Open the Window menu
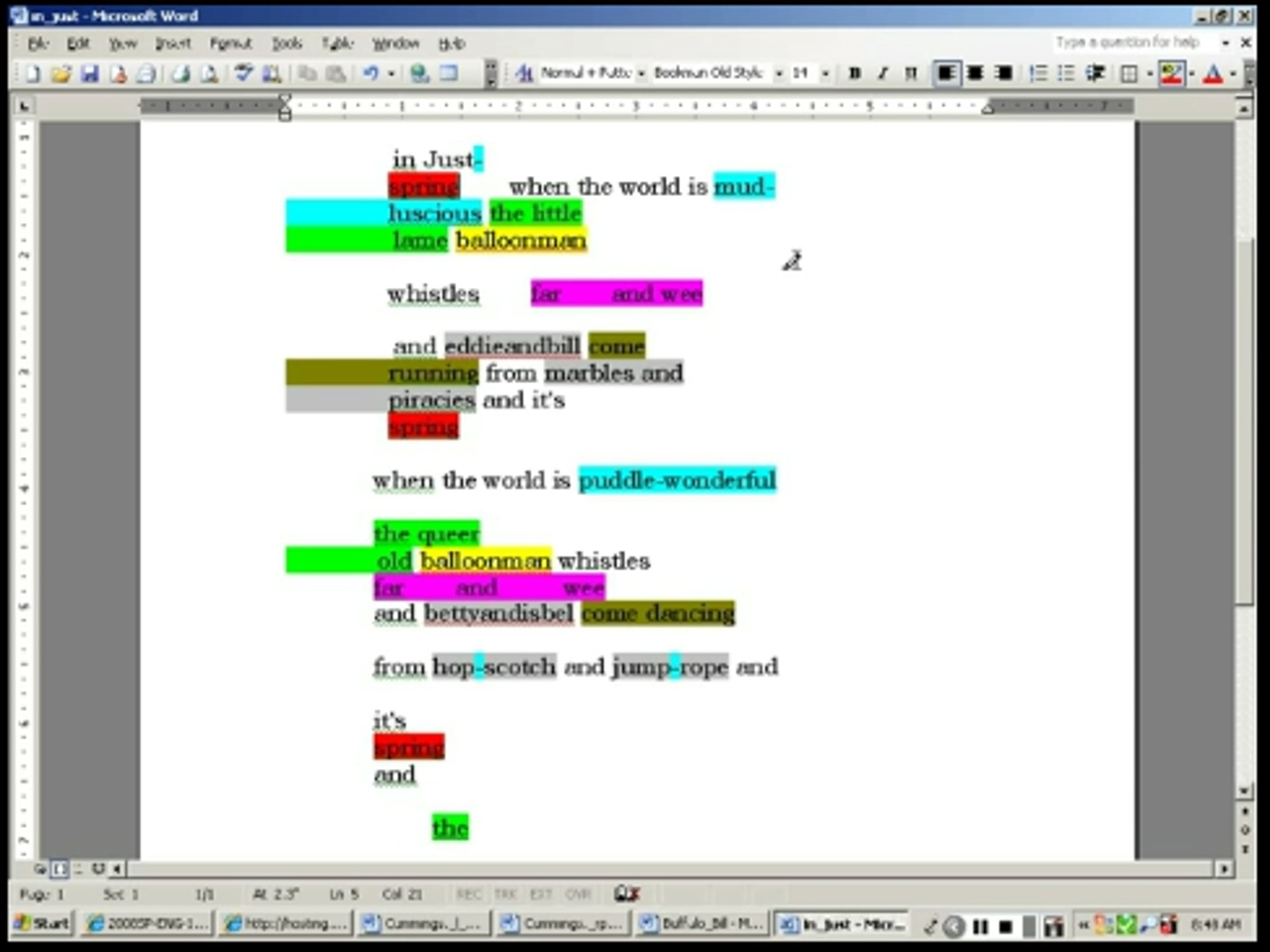Viewport: 1270px width, 952px height. coord(396,43)
